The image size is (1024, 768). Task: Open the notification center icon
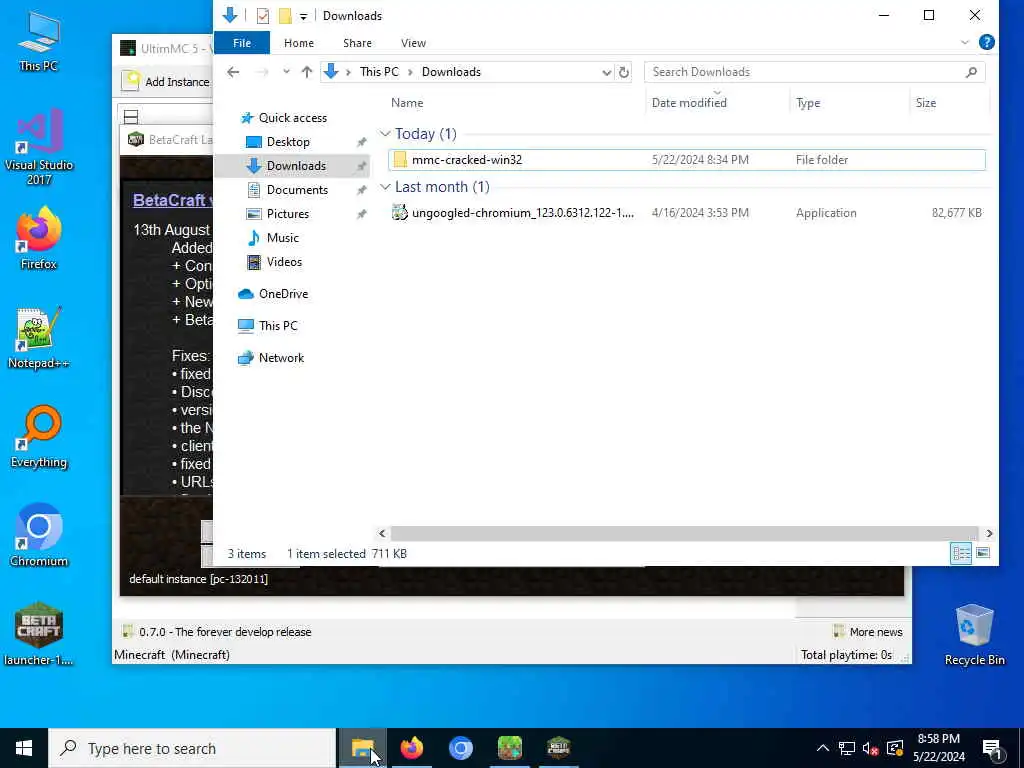(x=992, y=748)
